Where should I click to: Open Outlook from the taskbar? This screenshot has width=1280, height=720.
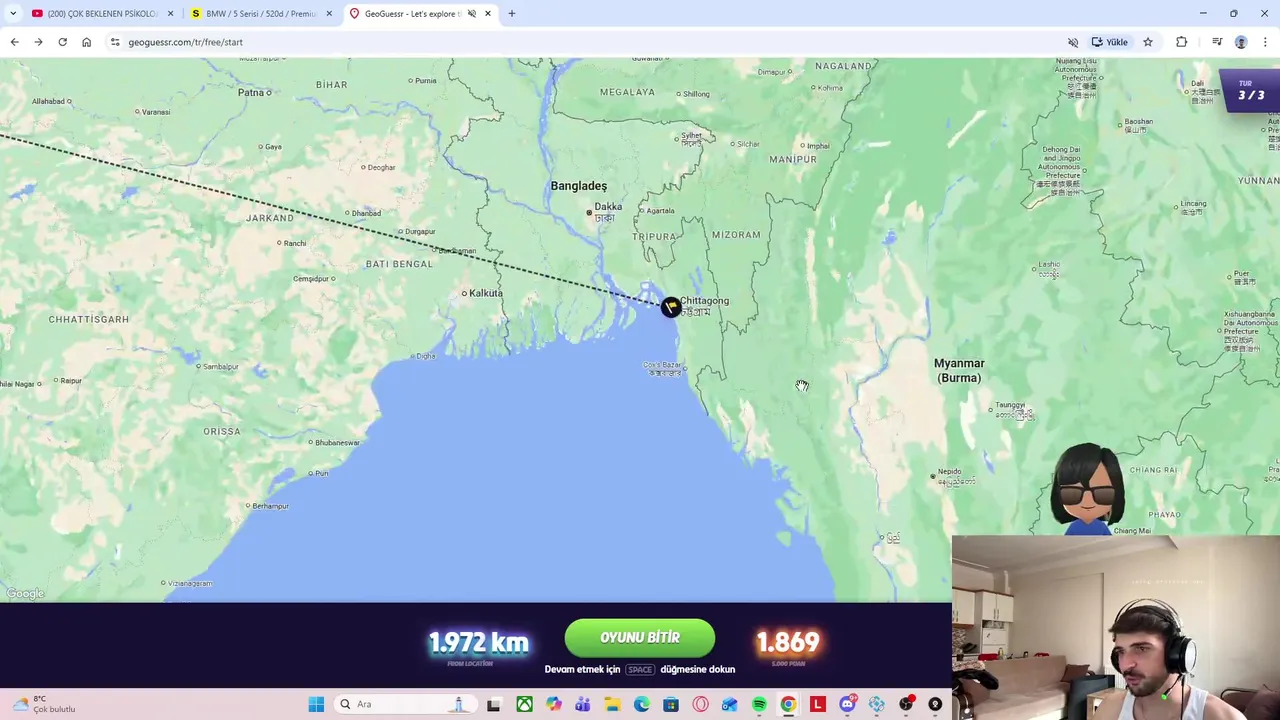[730, 704]
